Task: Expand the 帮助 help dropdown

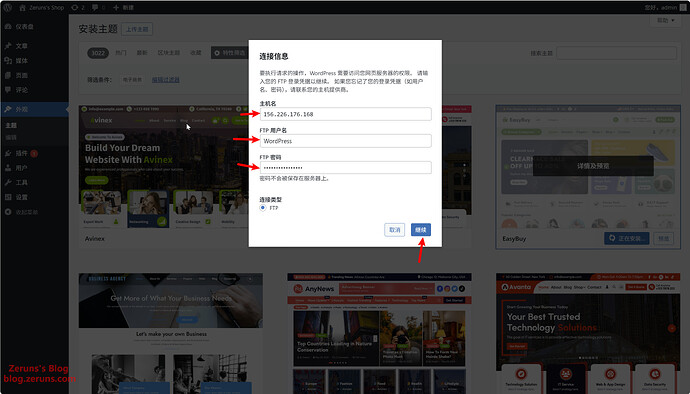Action: (665, 21)
